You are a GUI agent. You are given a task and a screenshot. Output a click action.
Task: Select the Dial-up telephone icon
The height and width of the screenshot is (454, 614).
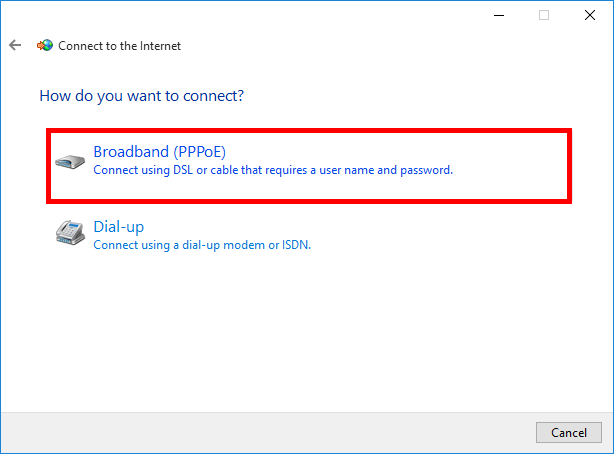(70, 235)
